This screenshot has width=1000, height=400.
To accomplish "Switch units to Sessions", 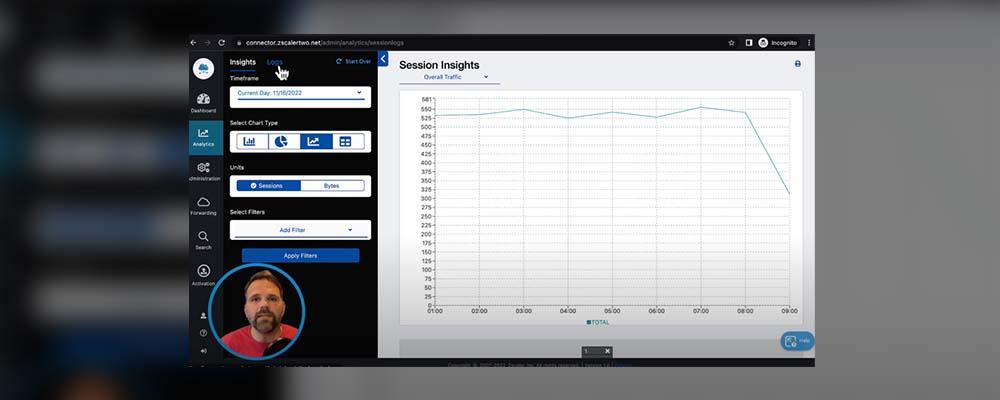I will pos(268,186).
